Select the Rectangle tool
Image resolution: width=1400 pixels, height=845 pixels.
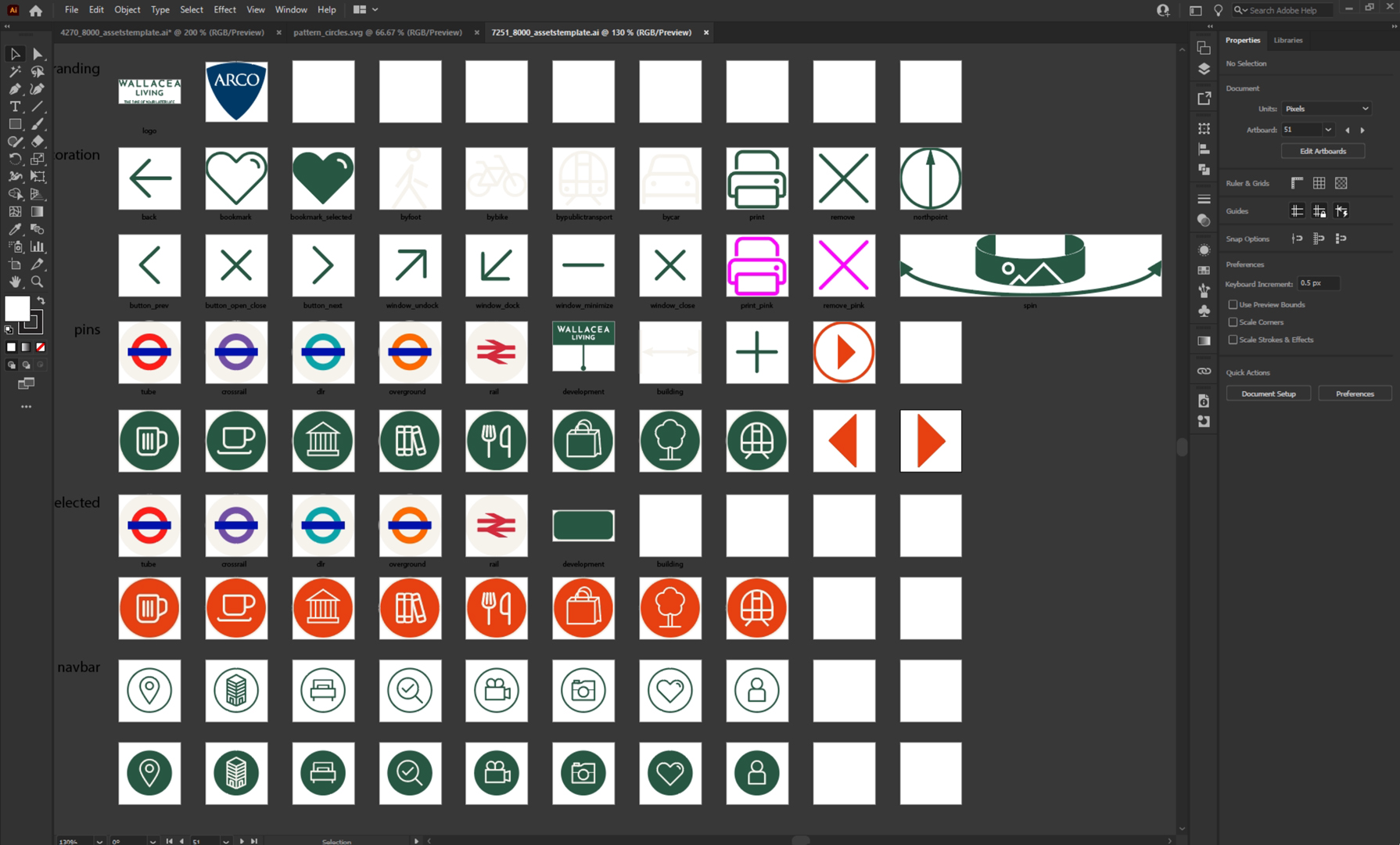(15, 124)
